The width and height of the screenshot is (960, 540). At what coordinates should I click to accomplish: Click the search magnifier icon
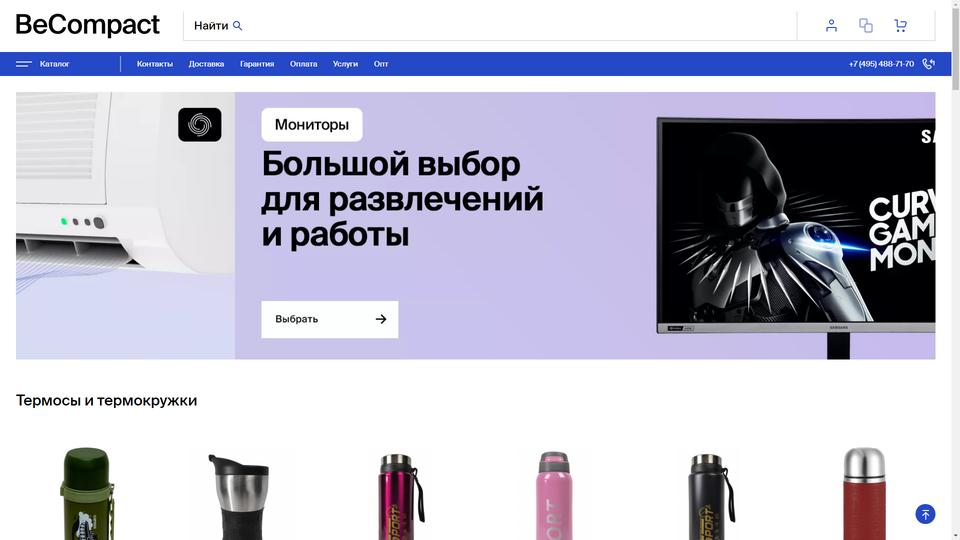click(238, 26)
